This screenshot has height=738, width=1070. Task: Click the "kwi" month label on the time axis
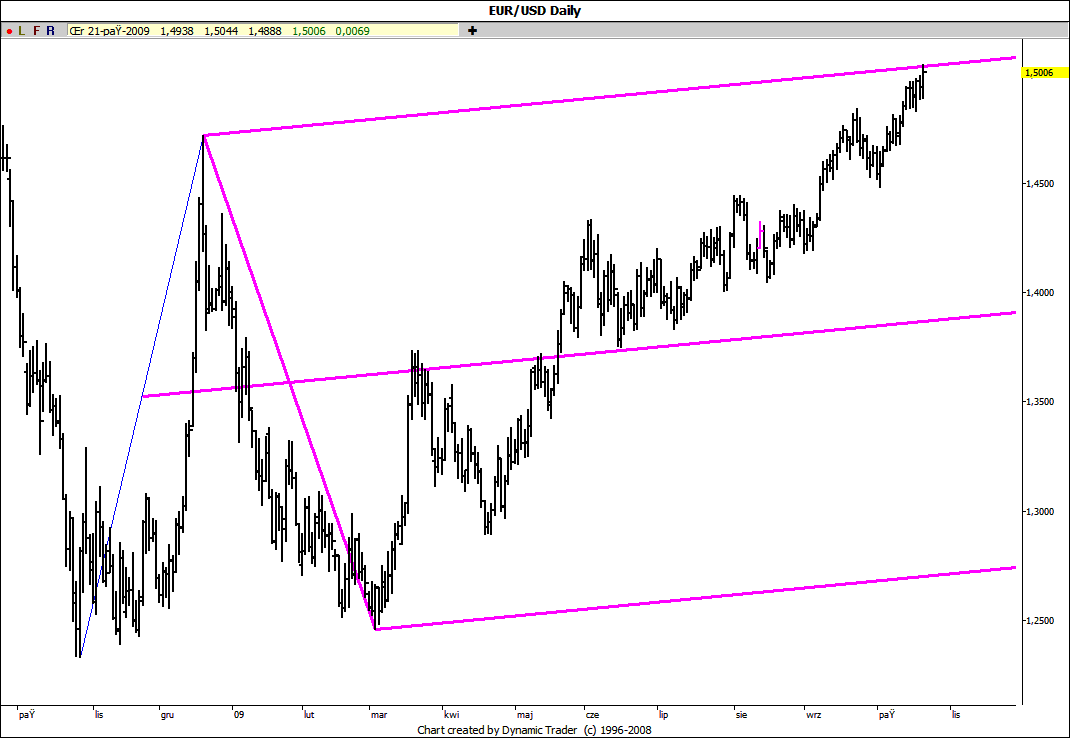pos(452,715)
